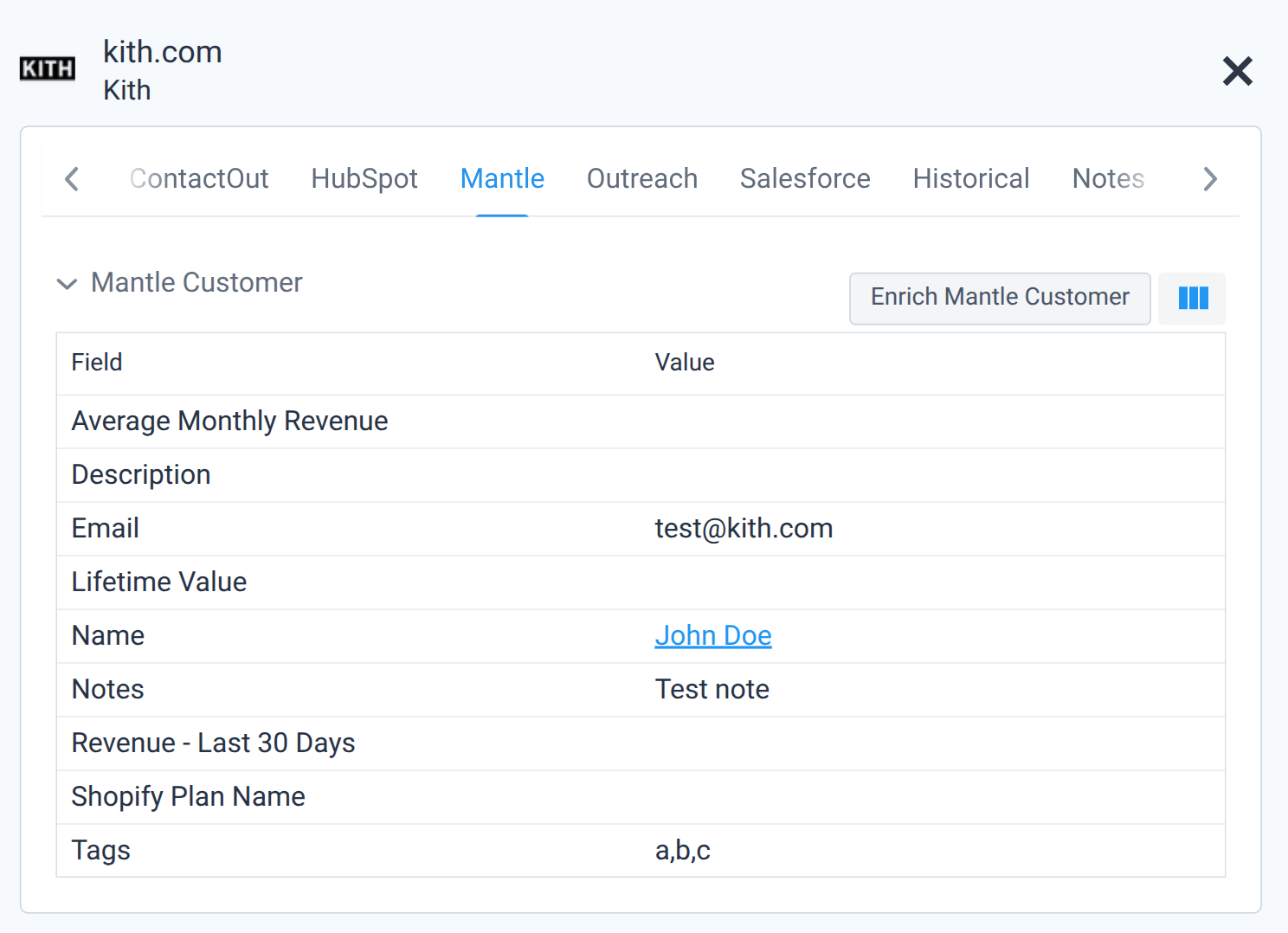This screenshot has height=933, width=1288.
Task: Click the Kith logo thumbnail
Action: click(x=48, y=68)
